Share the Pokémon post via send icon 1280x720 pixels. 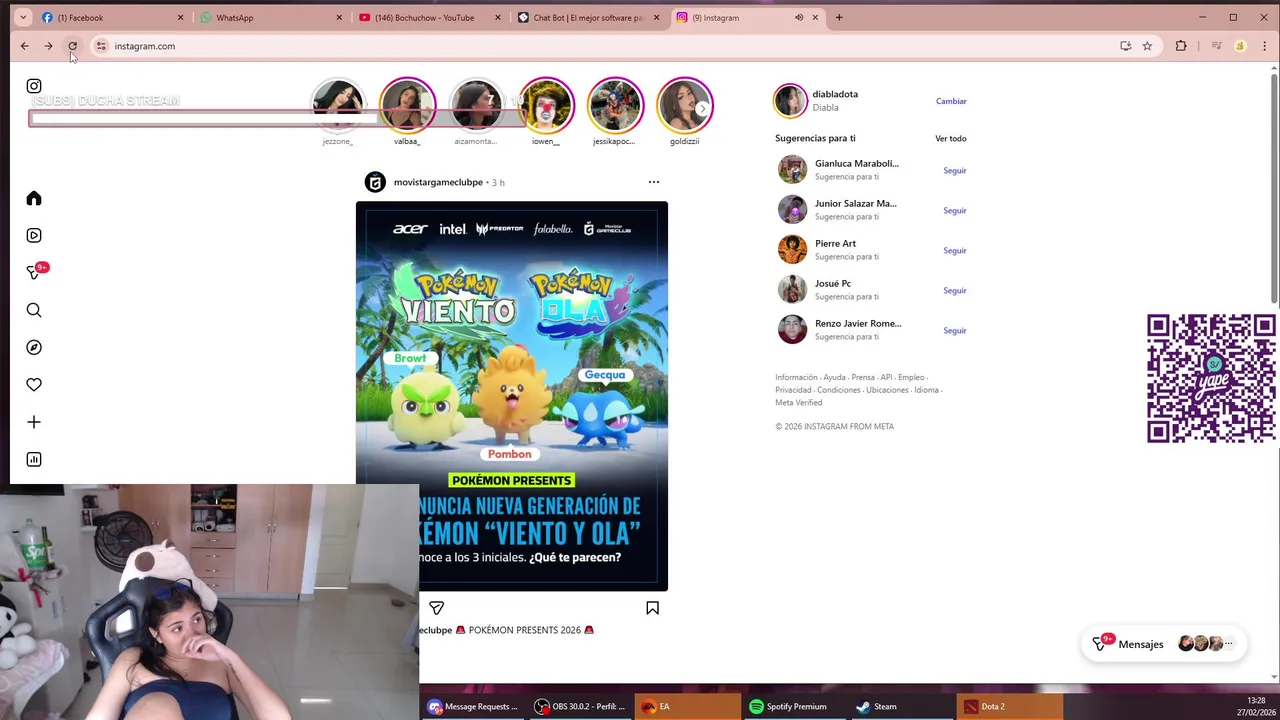(x=436, y=608)
